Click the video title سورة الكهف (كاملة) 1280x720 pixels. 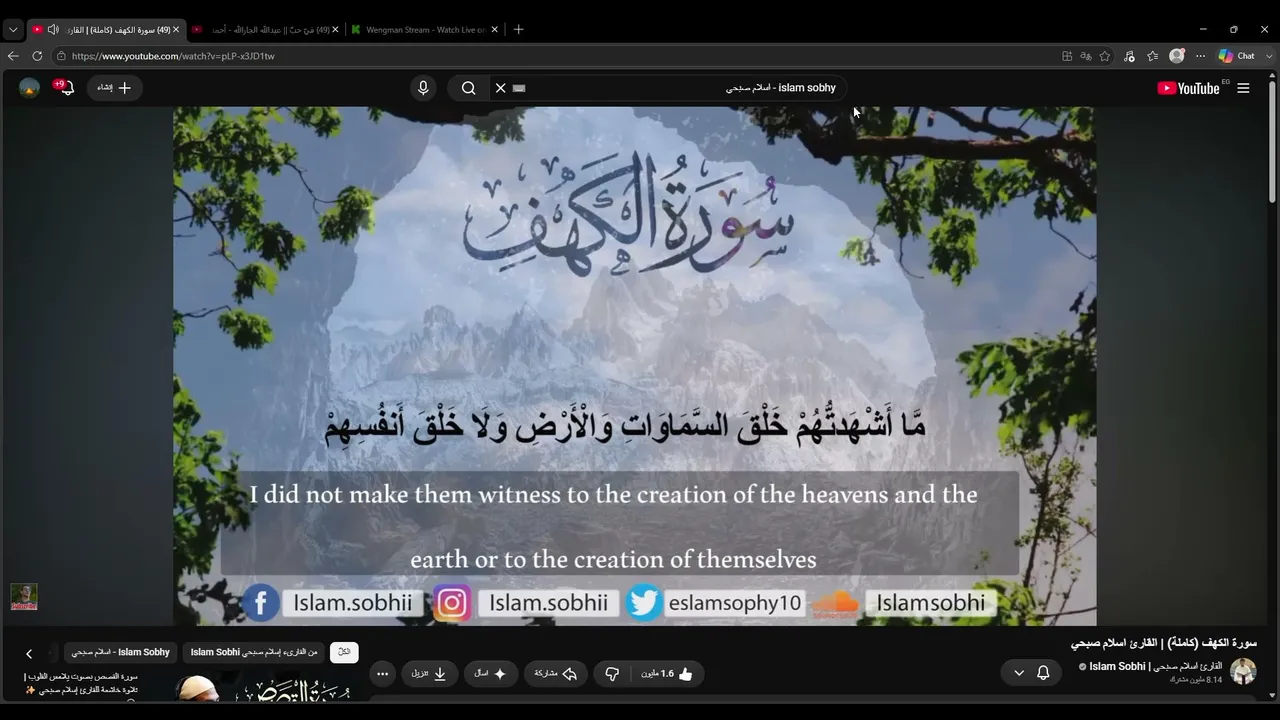(x=1164, y=643)
